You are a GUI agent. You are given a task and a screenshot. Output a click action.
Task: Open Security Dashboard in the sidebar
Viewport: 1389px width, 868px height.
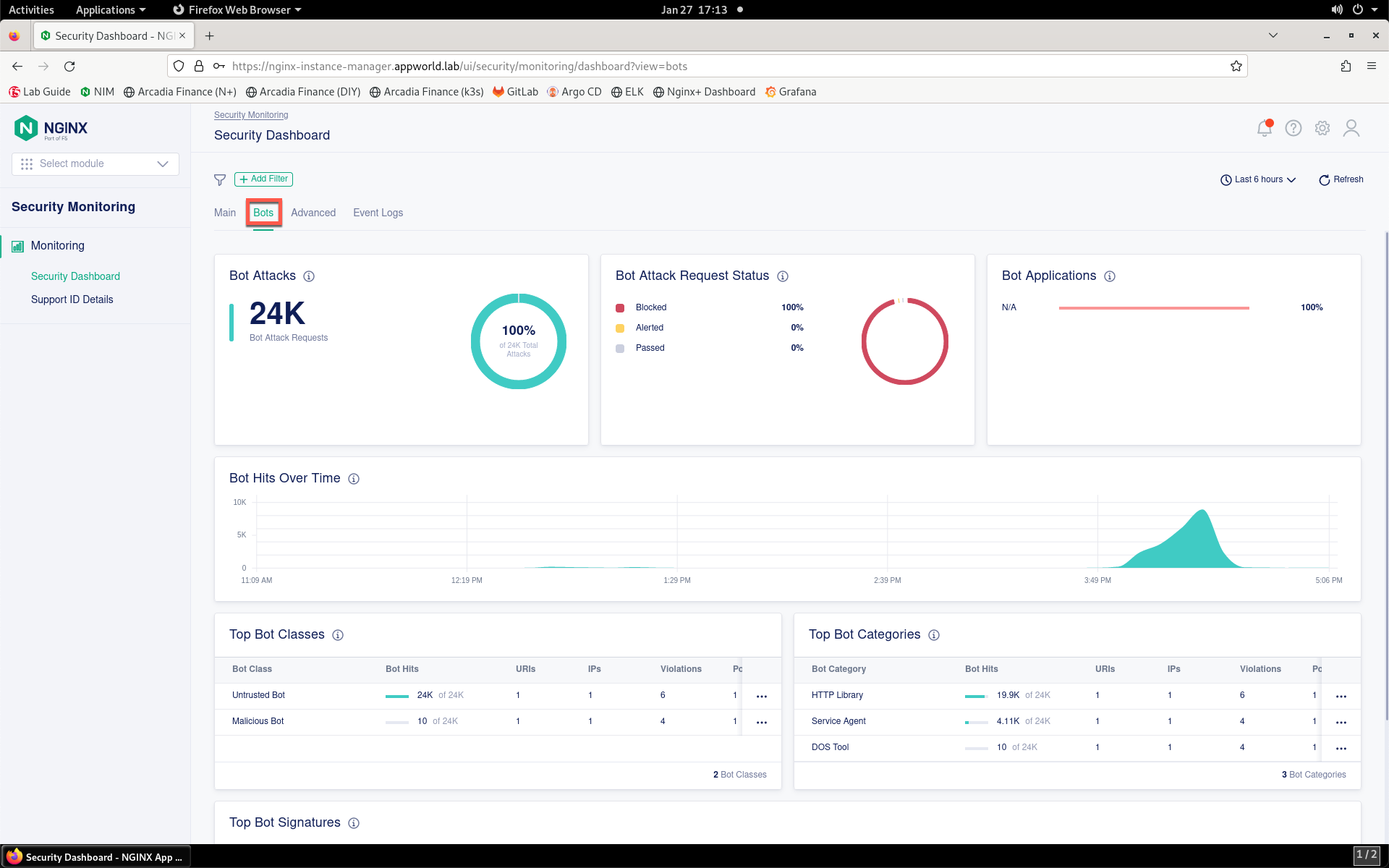point(75,276)
